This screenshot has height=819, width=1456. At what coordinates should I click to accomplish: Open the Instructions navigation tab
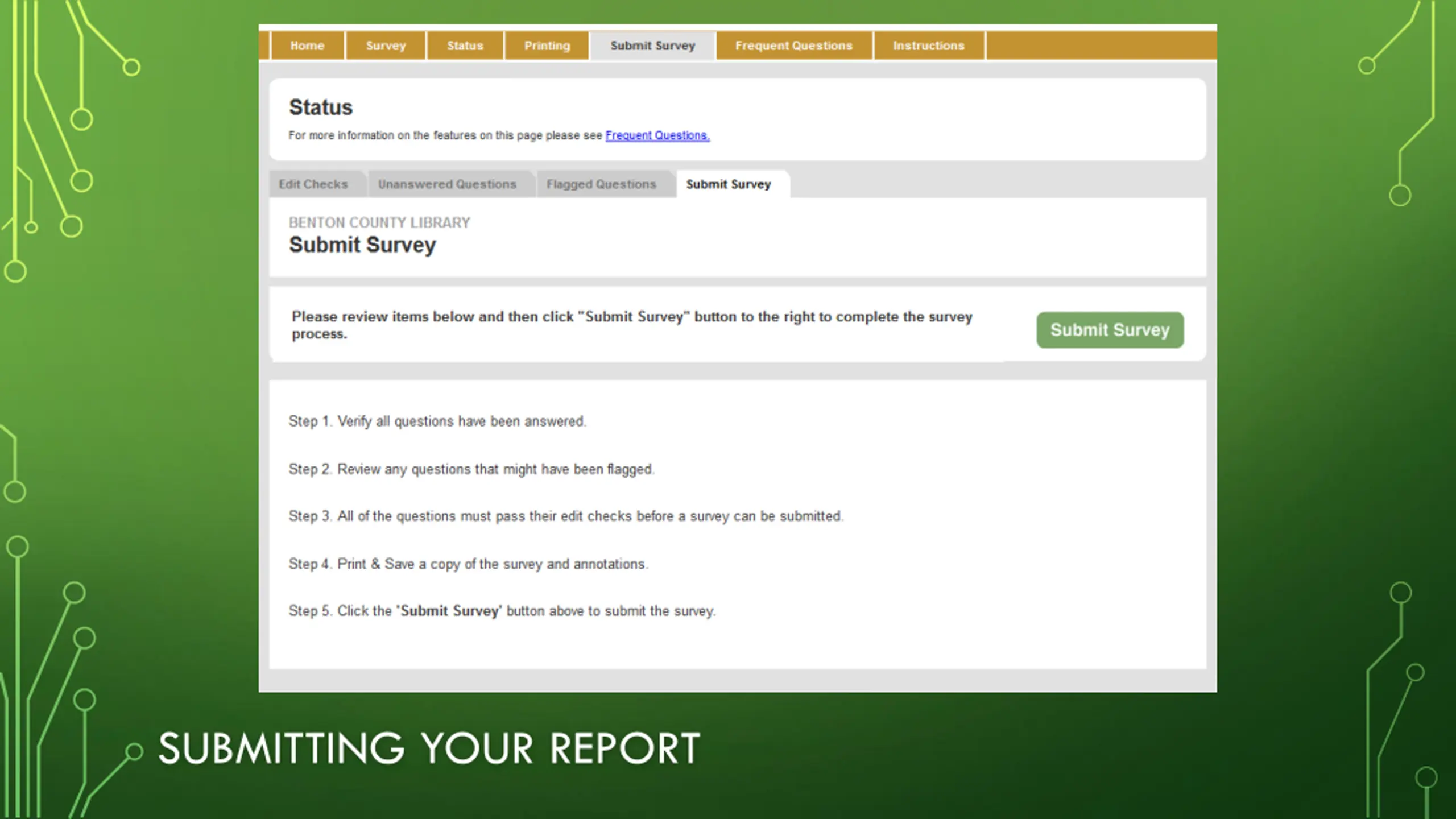point(928,45)
